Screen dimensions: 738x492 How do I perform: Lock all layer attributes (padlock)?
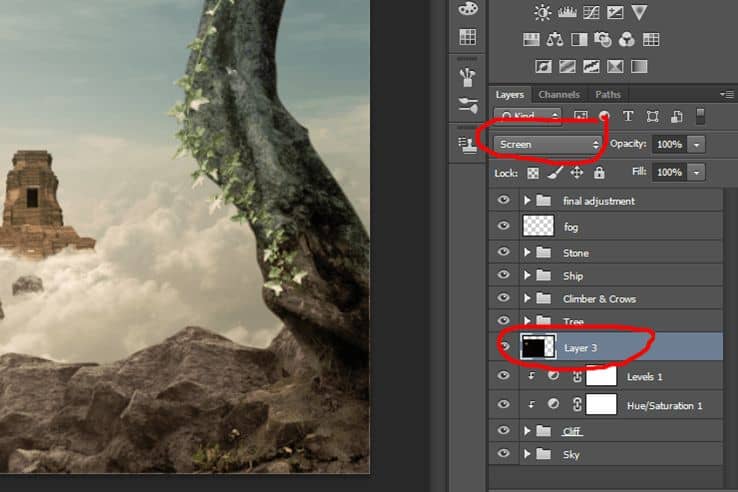click(599, 173)
